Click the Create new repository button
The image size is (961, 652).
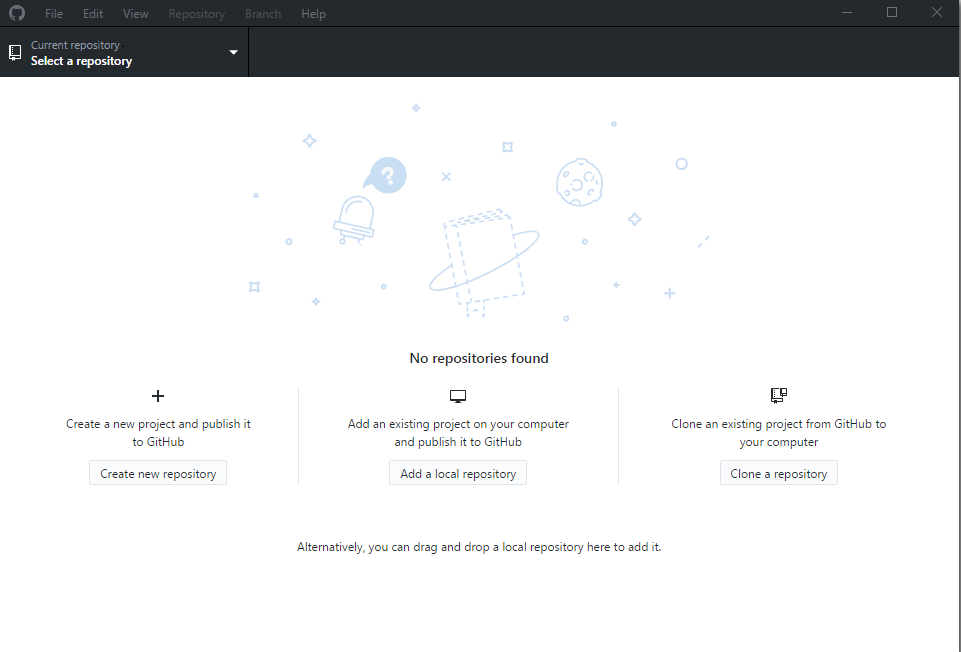coord(157,472)
